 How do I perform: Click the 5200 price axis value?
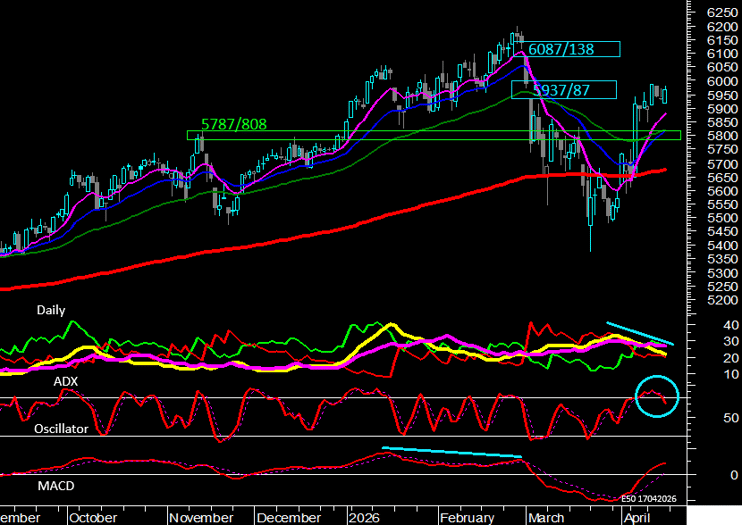pos(721,299)
